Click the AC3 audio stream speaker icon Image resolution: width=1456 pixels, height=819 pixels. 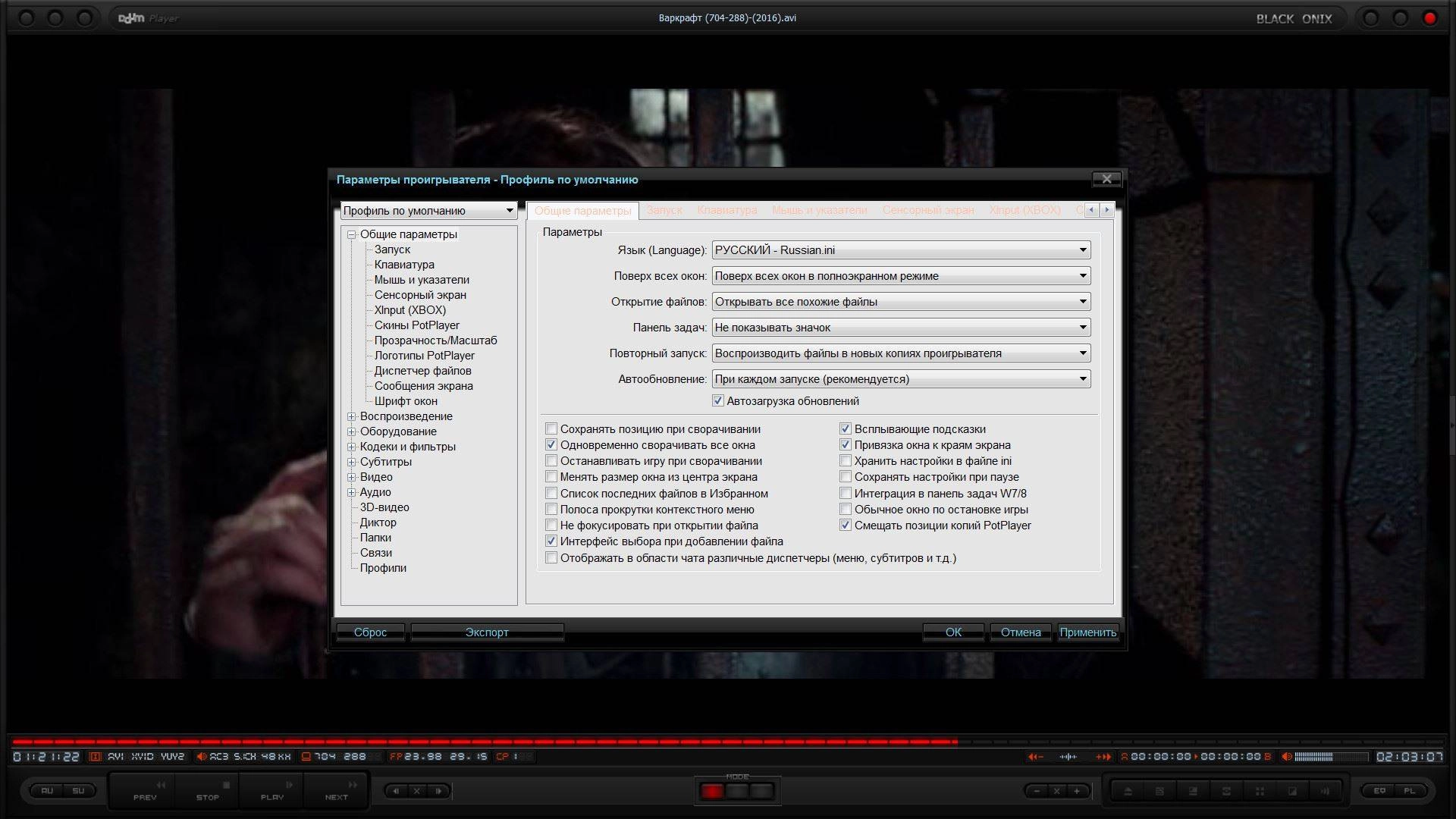(x=201, y=757)
